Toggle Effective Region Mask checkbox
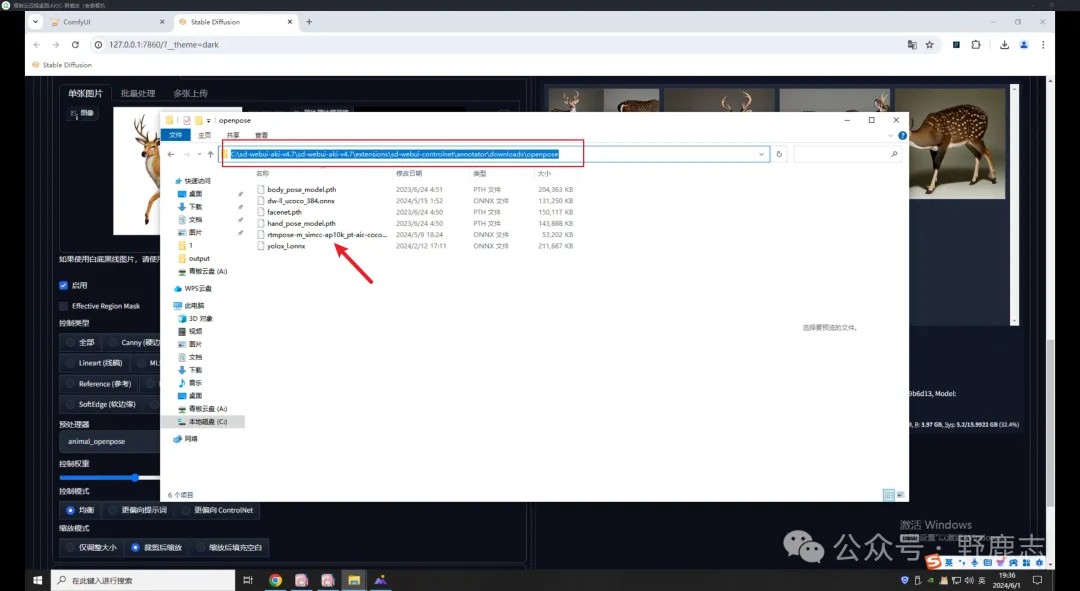Viewport: 1080px width, 591px height. point(63,306)
